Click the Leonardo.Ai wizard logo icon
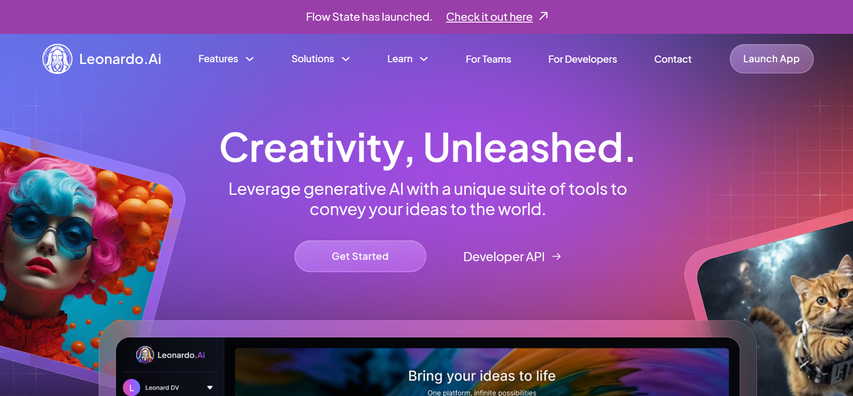This screenshot has height=396, width=853. pyautogui.click(x=57, y=59)
